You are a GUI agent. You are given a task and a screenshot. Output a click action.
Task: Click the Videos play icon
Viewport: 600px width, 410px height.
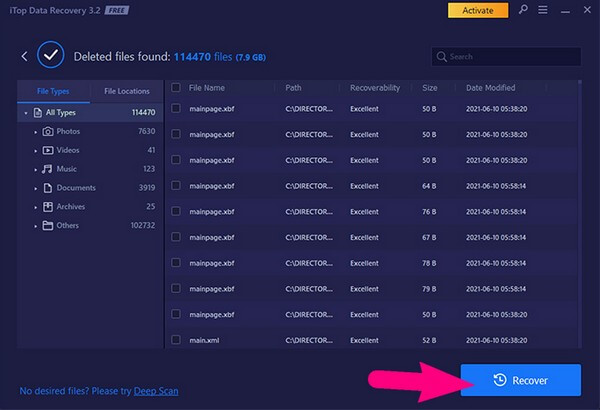pyautogui.click(x=47, y=150)
